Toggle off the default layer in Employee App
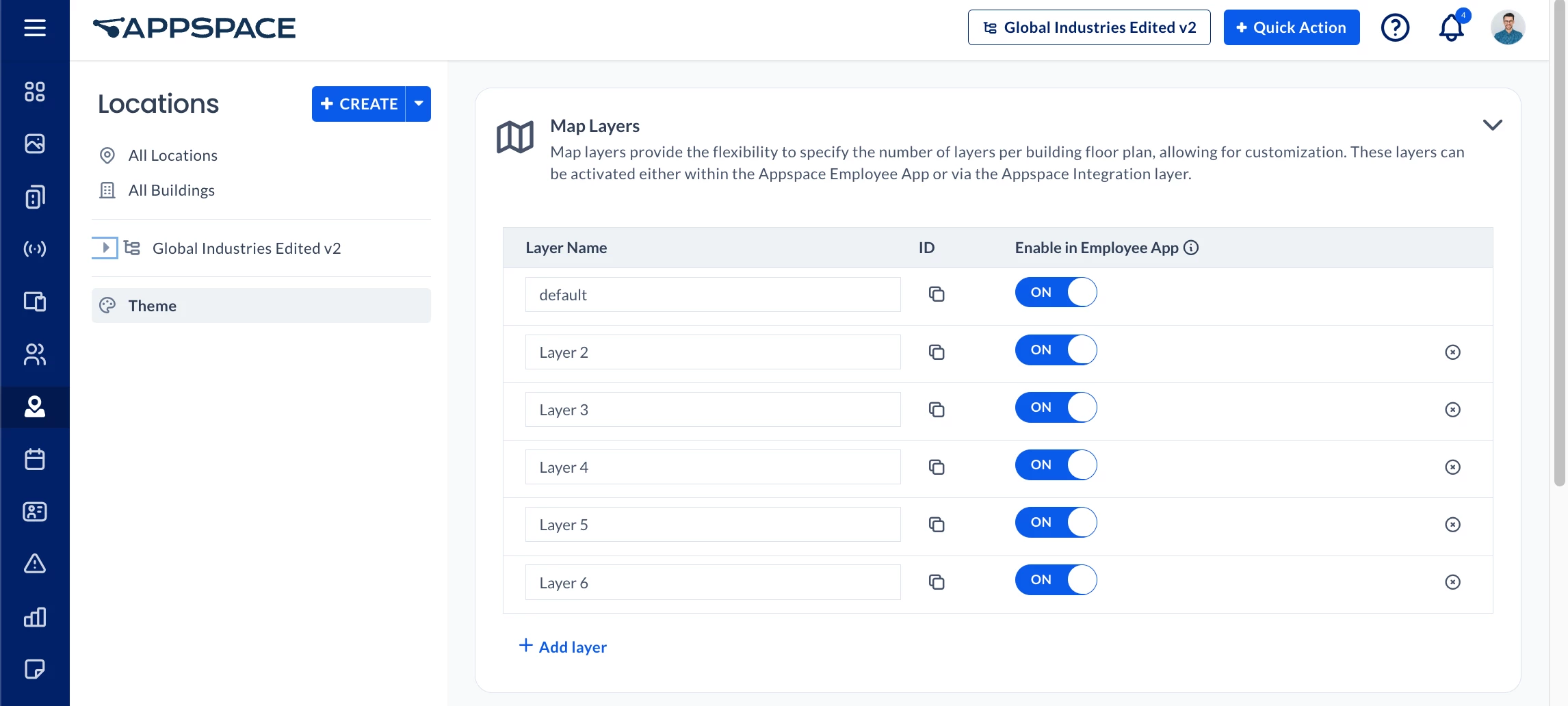Viewport: 1568px width, 706px height. coord(1056,292)
